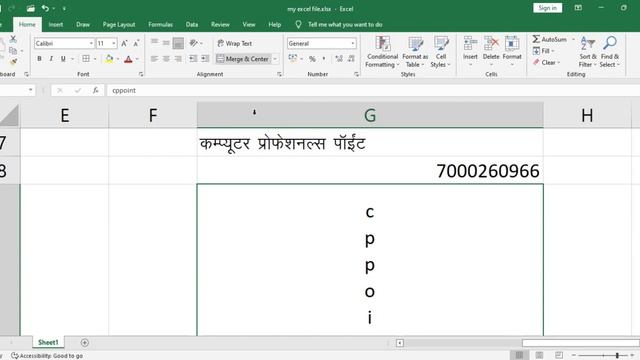Open the Fill dropdown in Editing group
This screenshot has height=360, width=640.
point(544,51)
